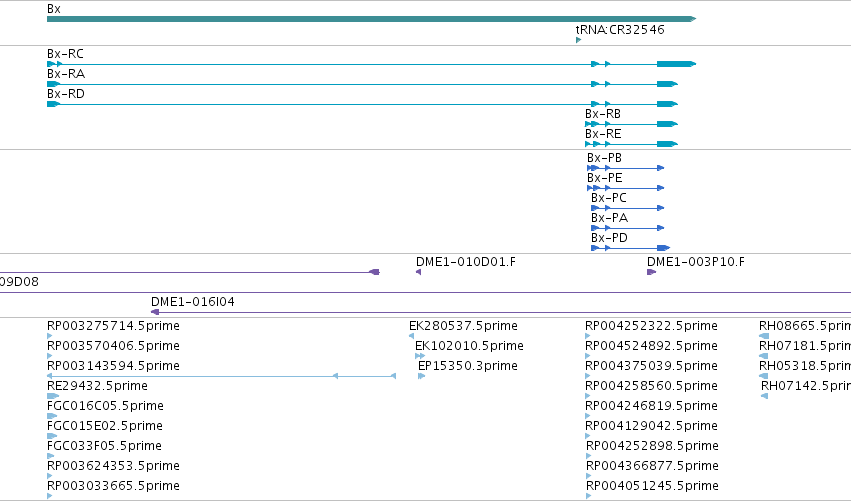The width and height of the screenshot is (851, 501).
Task: Click the Bx-RB last exon block
Action: click(x=667, y=124)
